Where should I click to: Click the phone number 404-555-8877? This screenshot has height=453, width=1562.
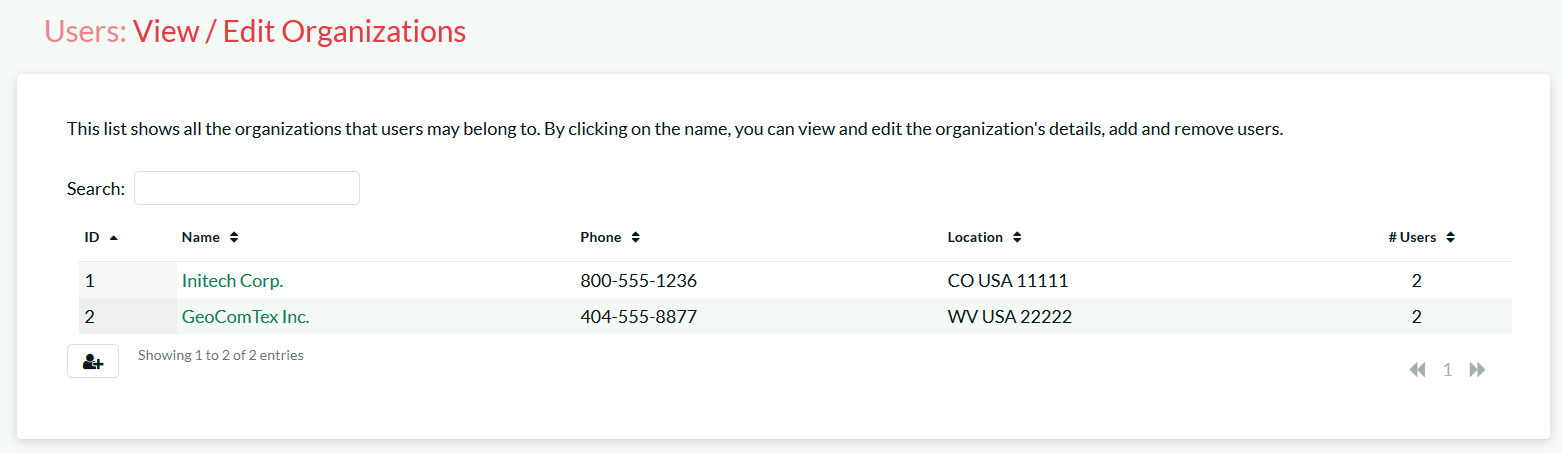pos(638,317)
